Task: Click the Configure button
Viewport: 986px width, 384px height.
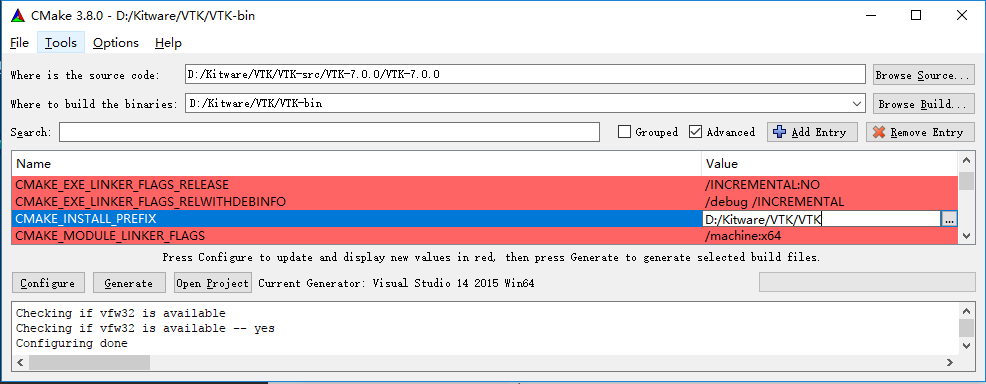Action: pos(47,283)
